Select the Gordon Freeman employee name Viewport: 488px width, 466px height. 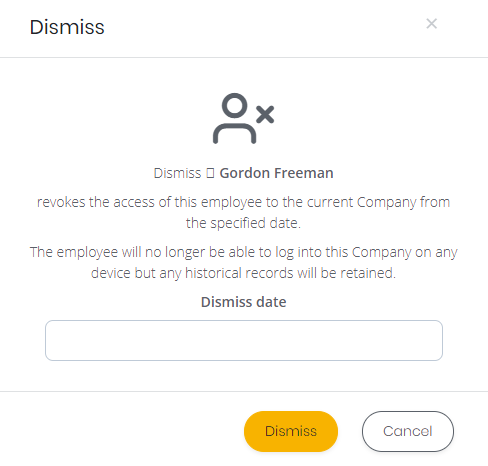click(276, 173)
